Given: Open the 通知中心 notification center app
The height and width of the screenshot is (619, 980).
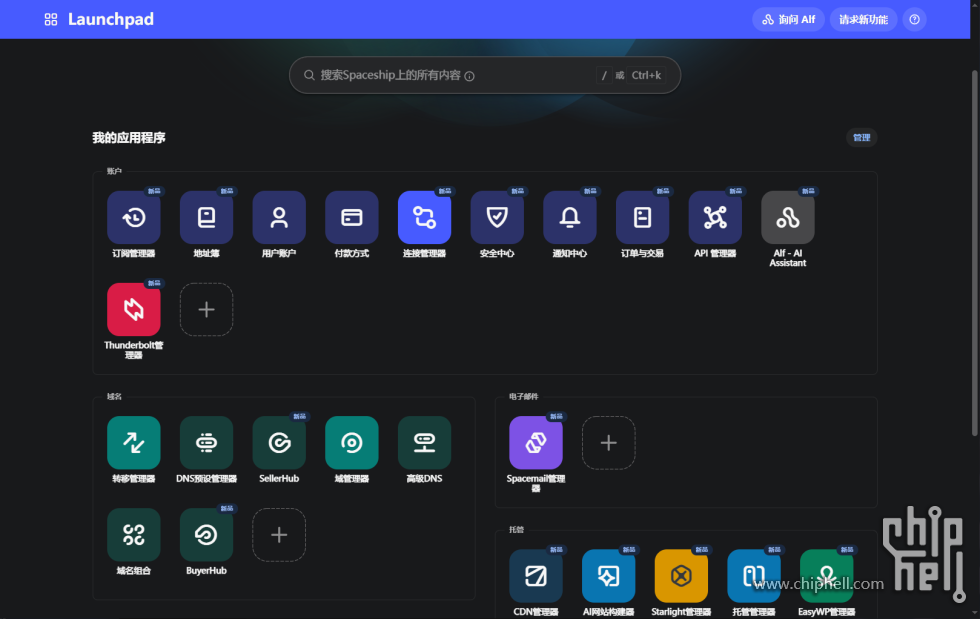Looking at the screenshot, I should click(569, 218).
